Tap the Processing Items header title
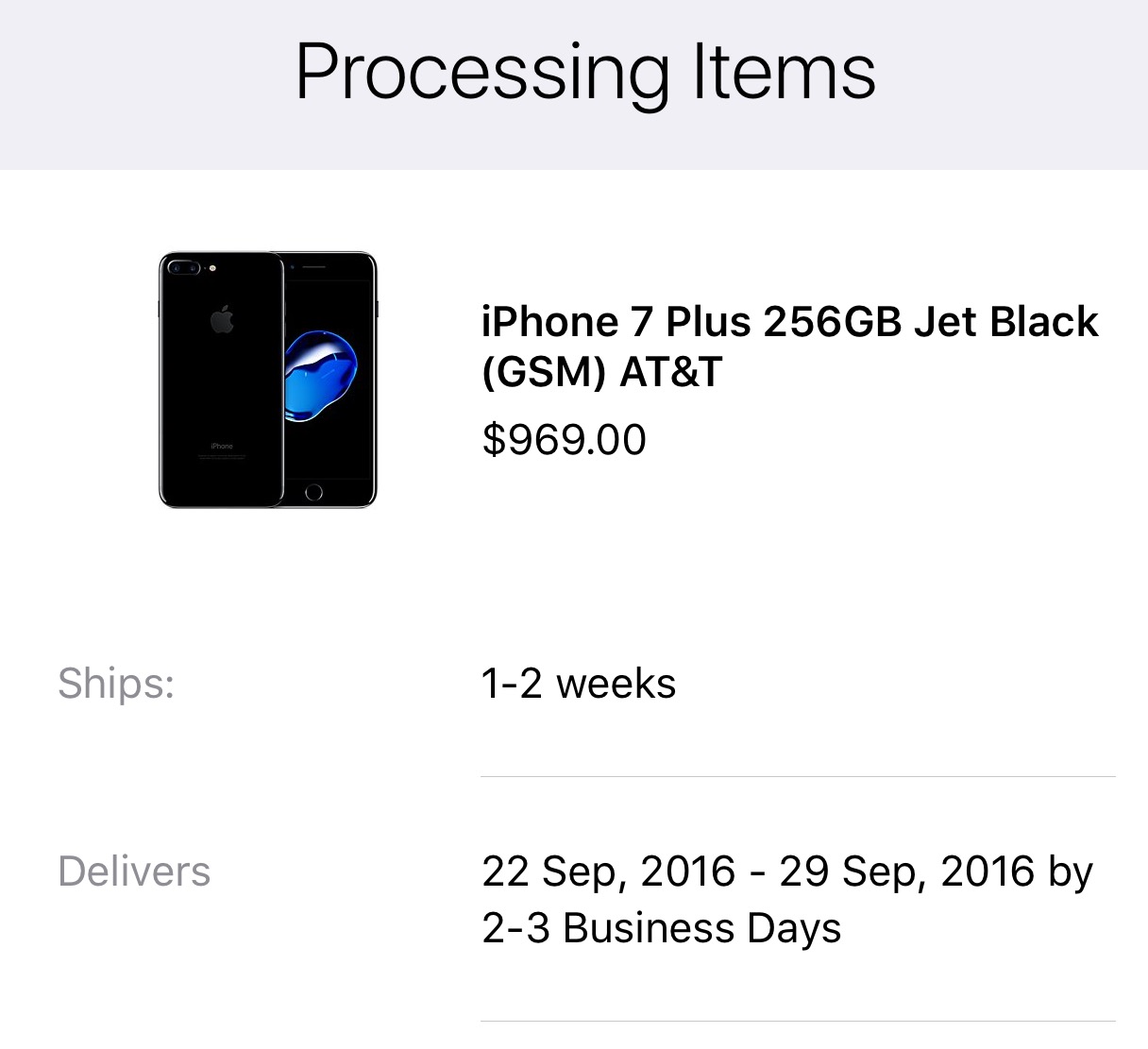Image resolution: width=1148 pixels, height=1049 pixels. click(585, 72)
